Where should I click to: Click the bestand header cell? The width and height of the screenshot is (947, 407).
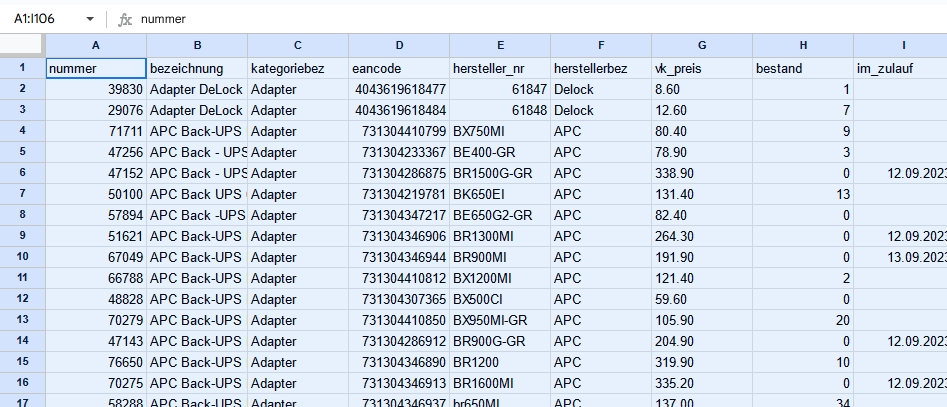[x=803, y=68]
